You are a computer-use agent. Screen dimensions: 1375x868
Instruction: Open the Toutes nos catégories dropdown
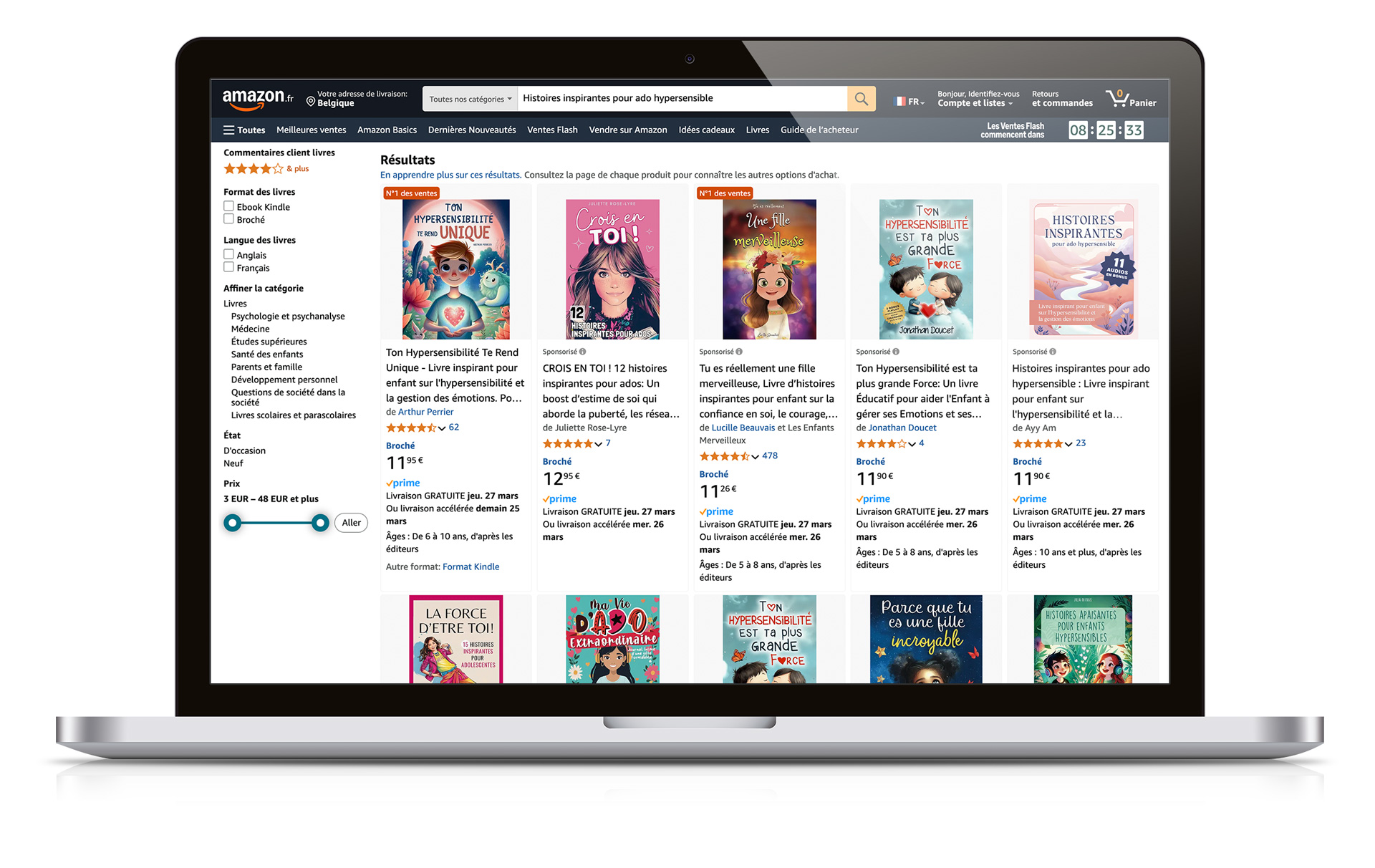coord(470,99)
